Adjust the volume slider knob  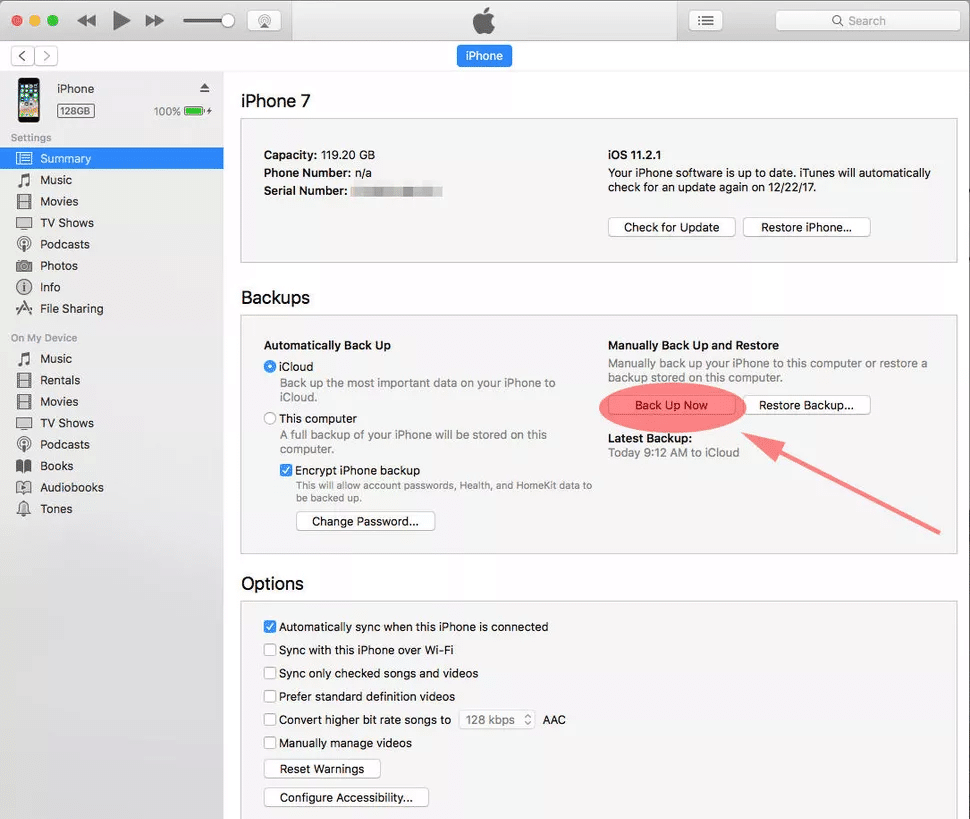point(228,20)
